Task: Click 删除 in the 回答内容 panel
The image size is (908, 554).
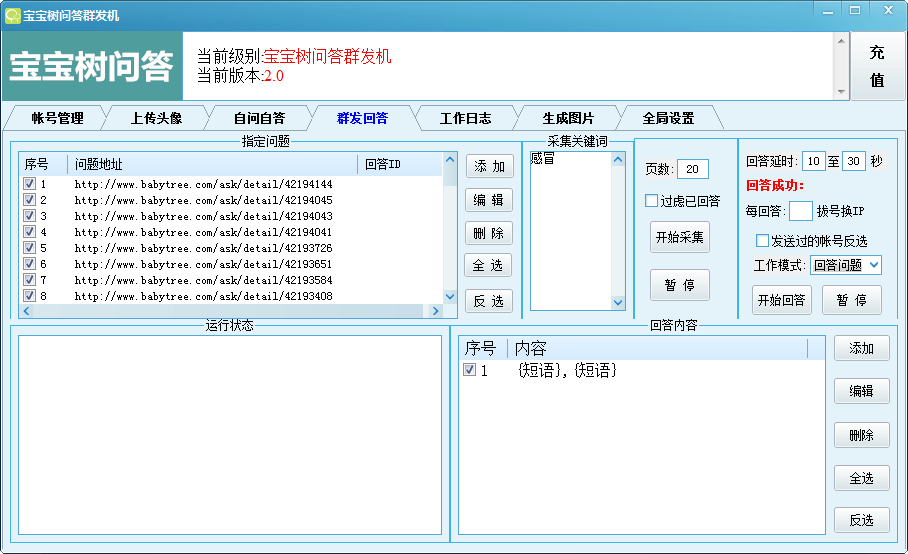Action: 862,435
